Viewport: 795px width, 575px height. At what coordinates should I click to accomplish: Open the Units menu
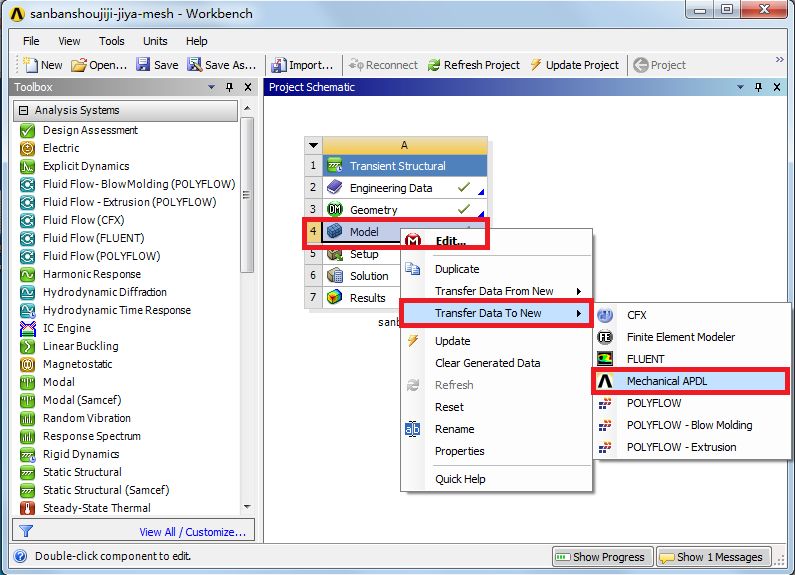(x=155, y=41)
